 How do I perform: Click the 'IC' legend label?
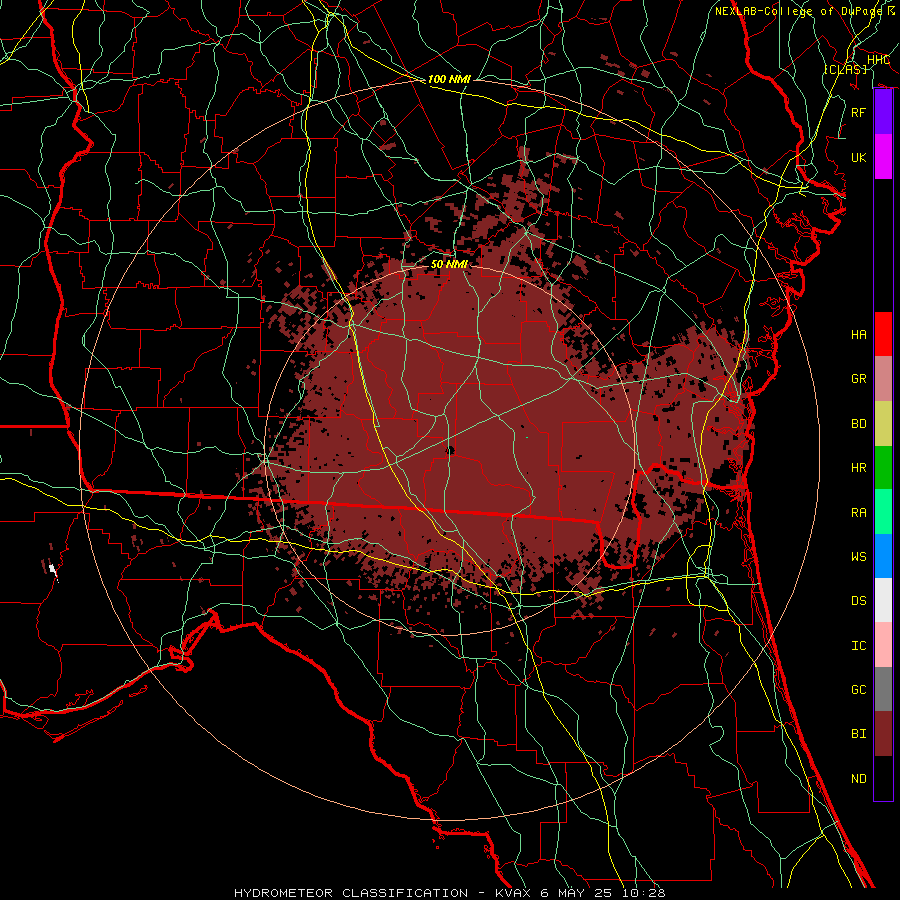click(858, 646)
